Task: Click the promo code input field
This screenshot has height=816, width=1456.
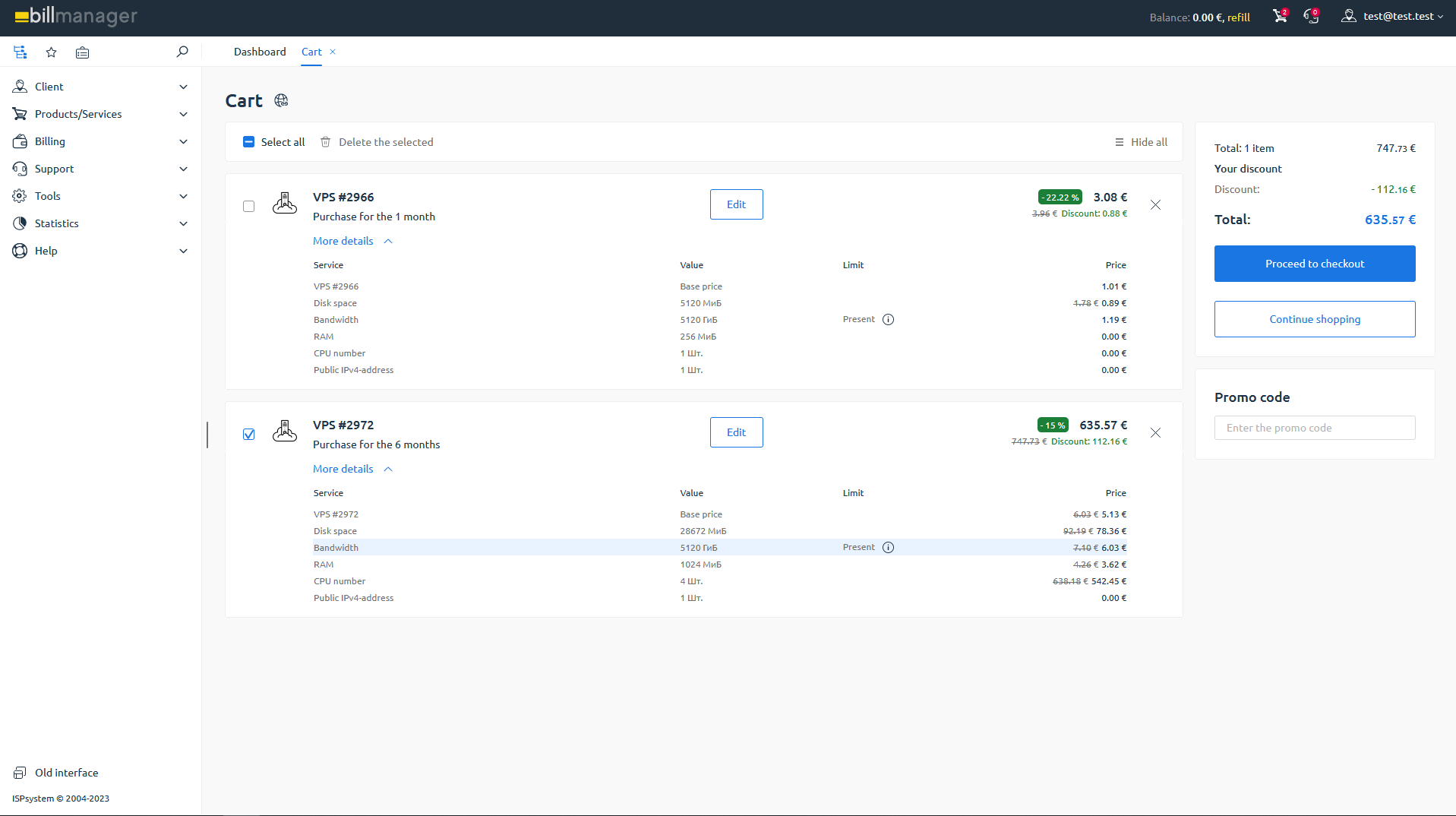Action: point(1314,428)
